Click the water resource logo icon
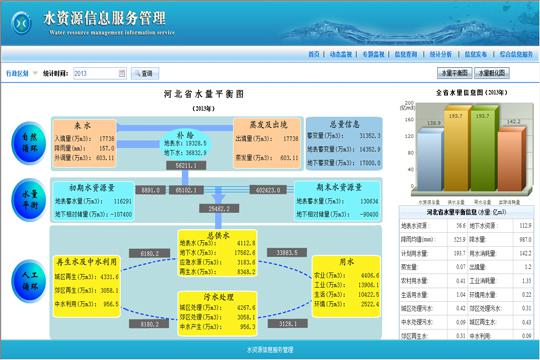 (21, 23)
